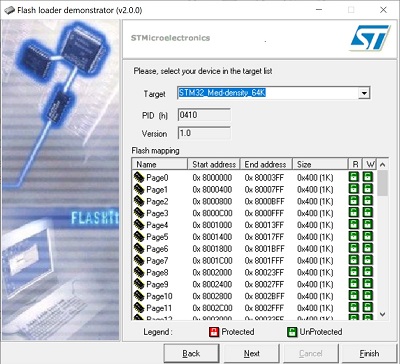The width and height of the screenshot is (400, 364).
Task: Close the Flash loader demonstrator window
Action: point(383,10)
